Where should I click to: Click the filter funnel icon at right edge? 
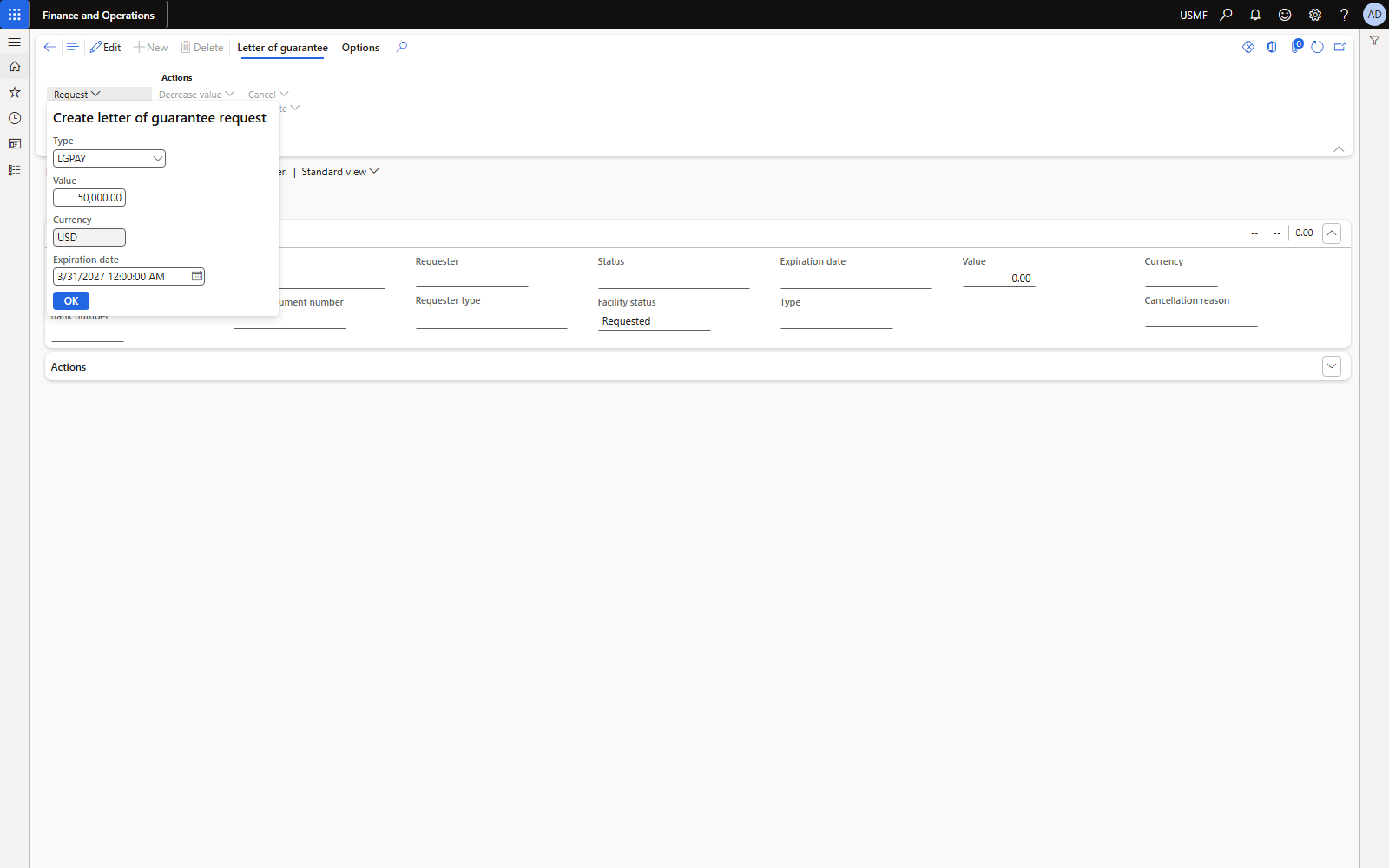(x=1374, y=41)
